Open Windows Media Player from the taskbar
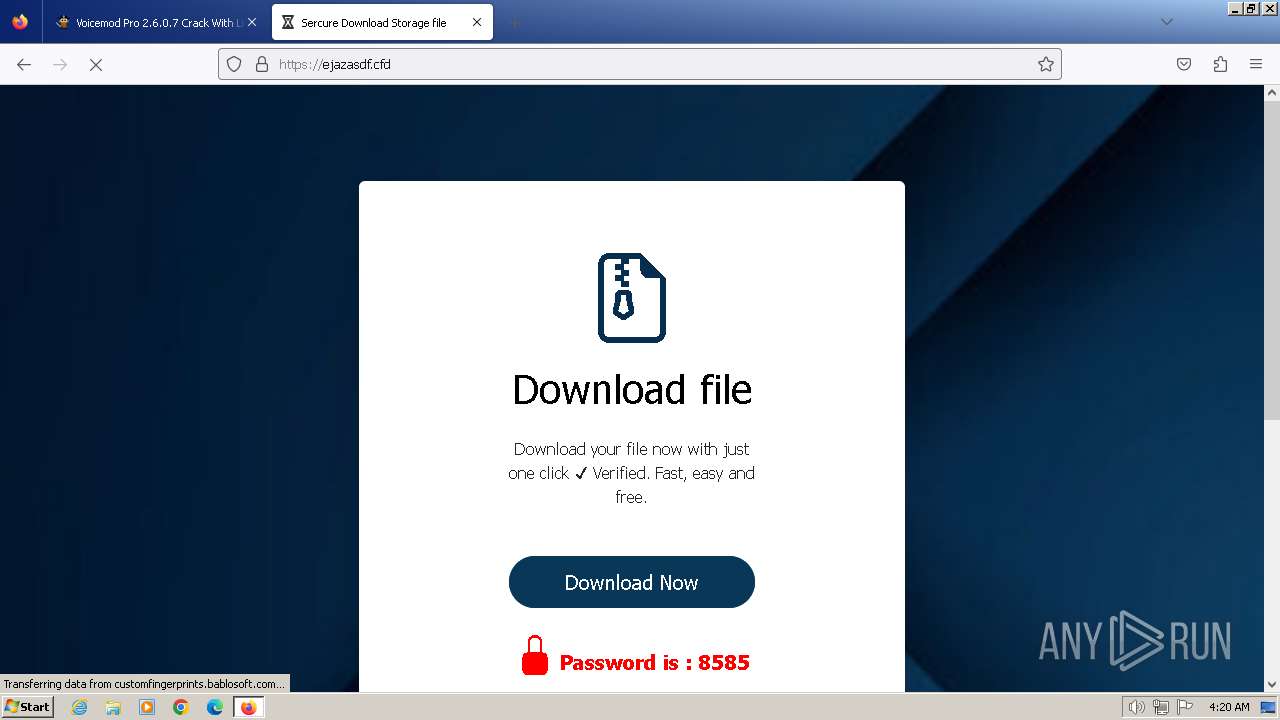Screen dimensions: 1280x720 147,707
